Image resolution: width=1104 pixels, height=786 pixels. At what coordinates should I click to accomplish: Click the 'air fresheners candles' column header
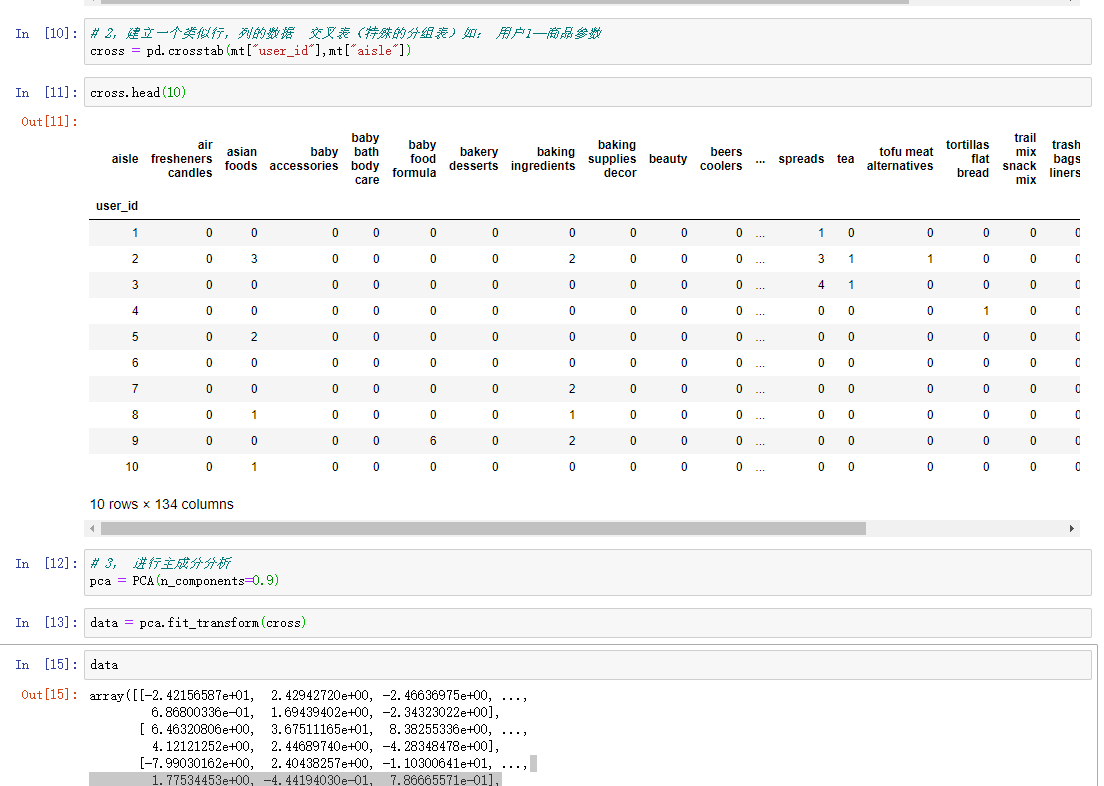coord(181,158)
